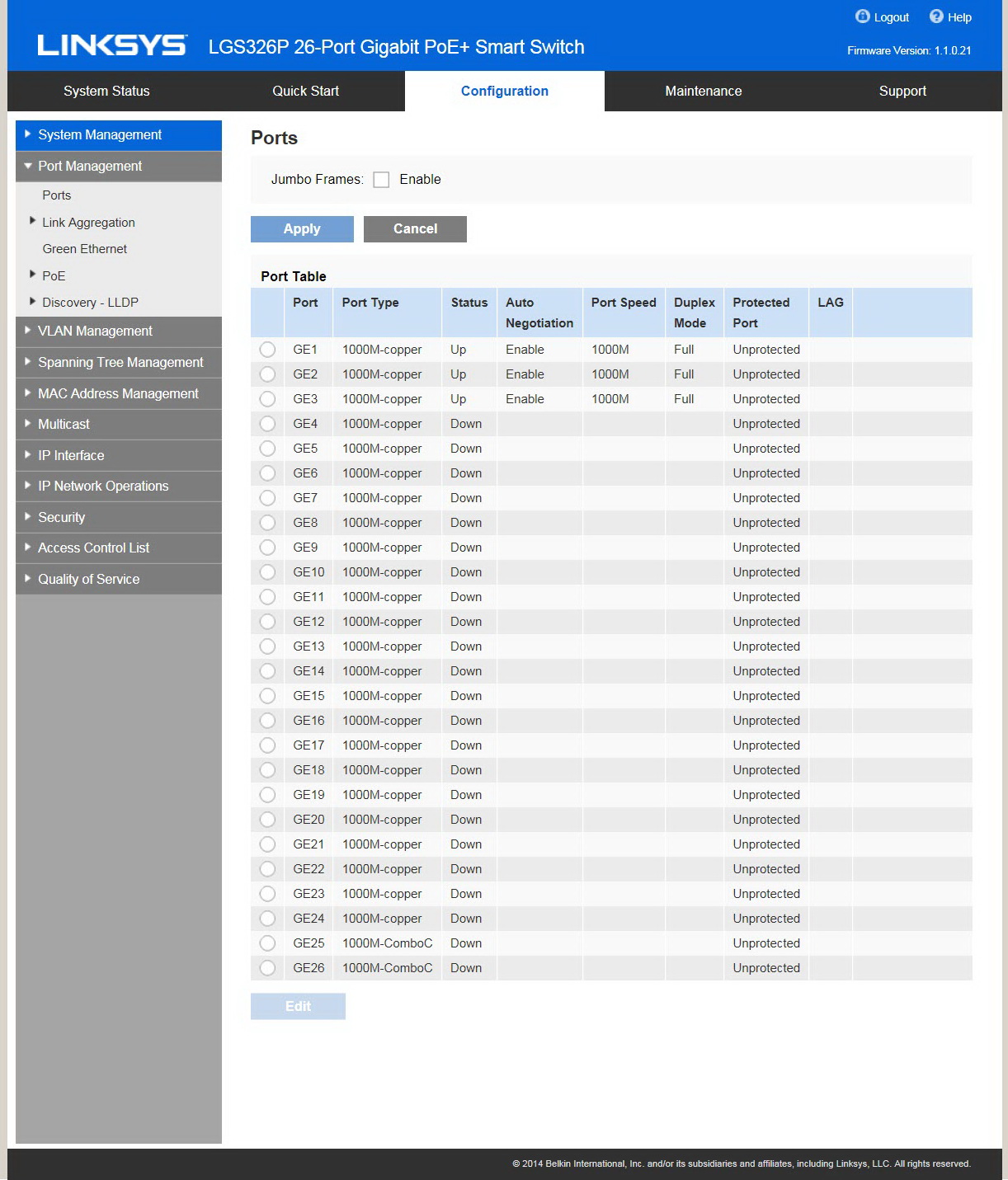Select the GE16 port radio button
The width and height of the screenshot is (1008, 1180).
click(x=267, y=721)
